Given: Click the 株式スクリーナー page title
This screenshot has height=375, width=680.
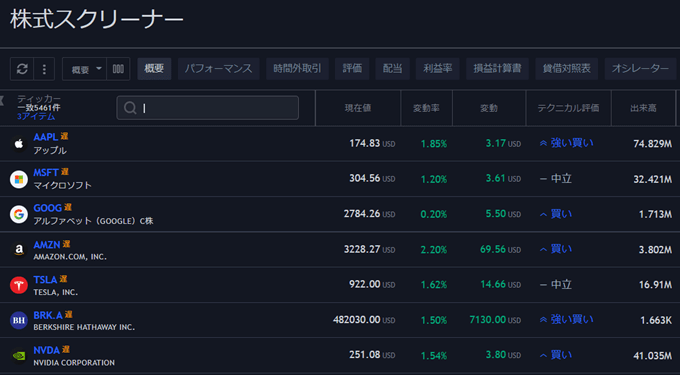Looking at the screenshot, I should [97, 20].
